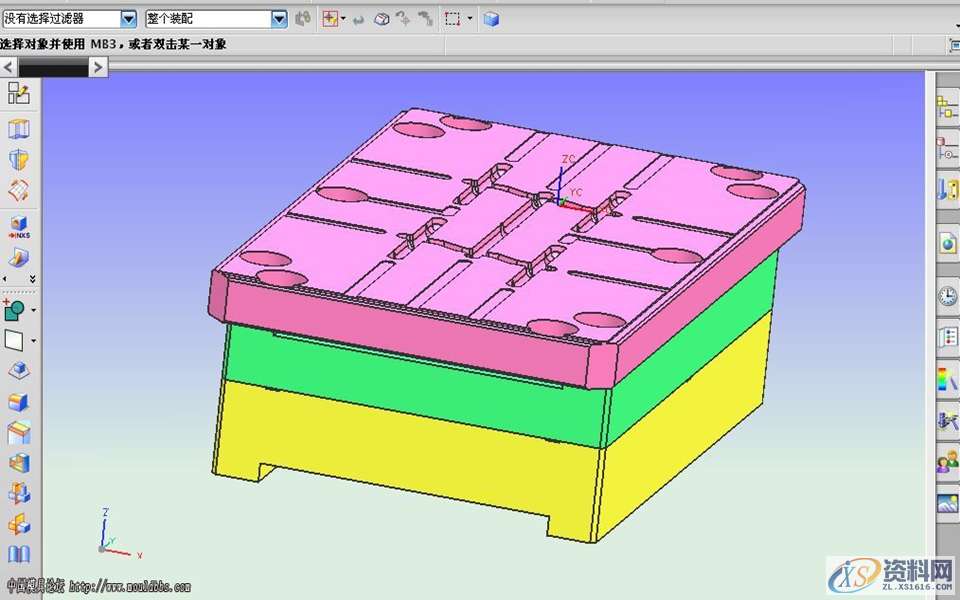The width and height of the screenshot is (960, 600).
Task: Click the ZC axis on the model triad
Action: pos(561,177)
